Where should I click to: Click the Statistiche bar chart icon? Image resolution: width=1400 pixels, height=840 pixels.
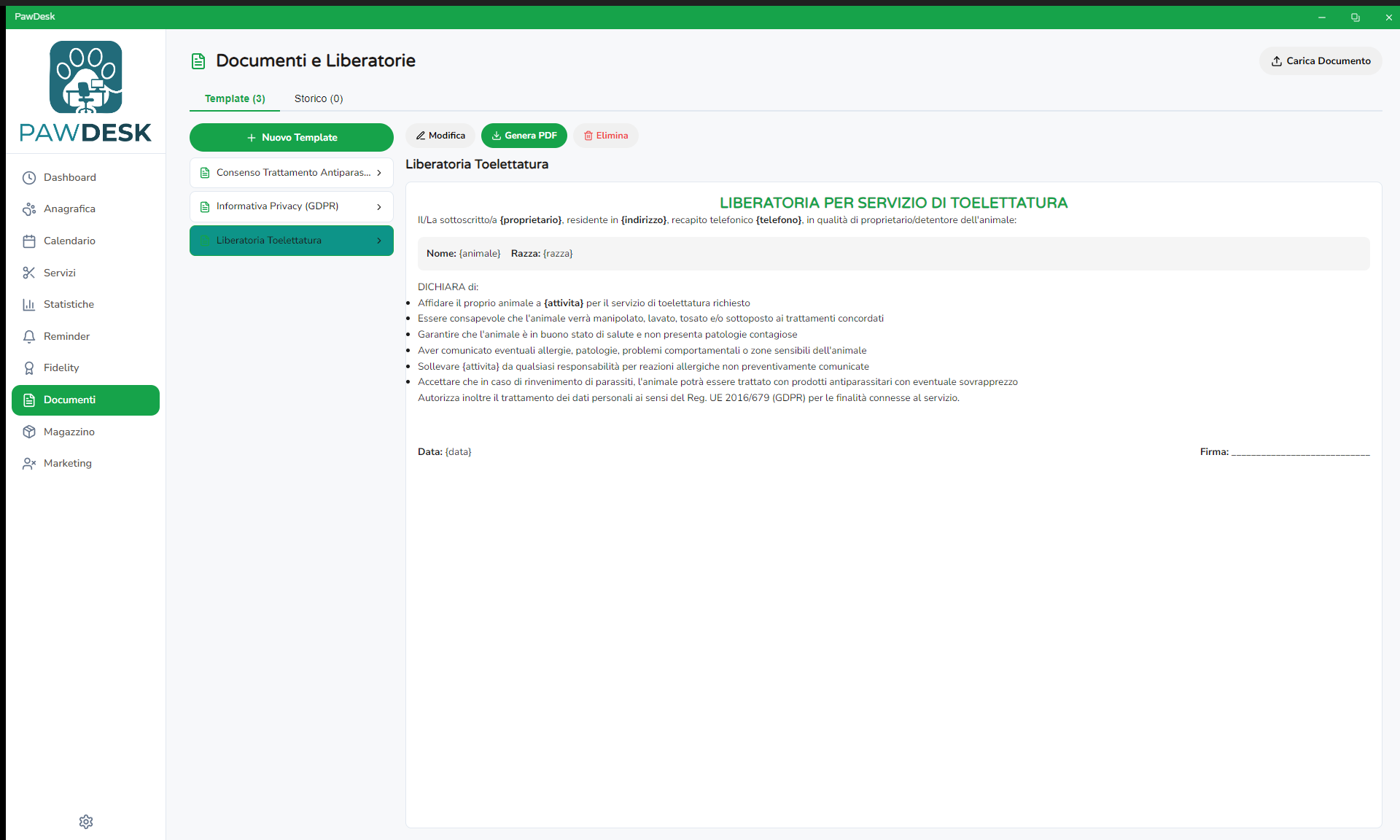29,305
